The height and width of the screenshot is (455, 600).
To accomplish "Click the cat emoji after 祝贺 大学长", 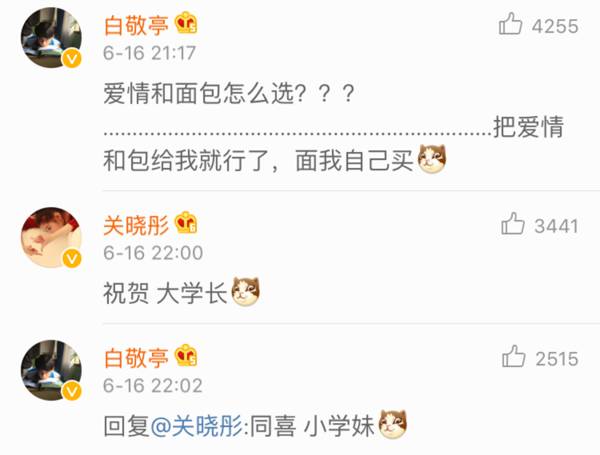I will pyautogui.click(x=246, y=292).
